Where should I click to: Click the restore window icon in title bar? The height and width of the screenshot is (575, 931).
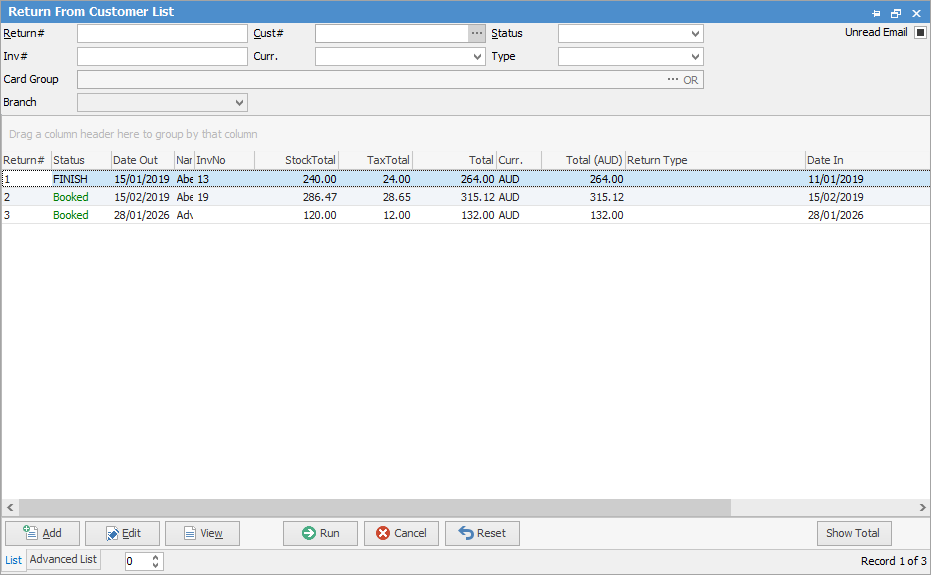896,13
